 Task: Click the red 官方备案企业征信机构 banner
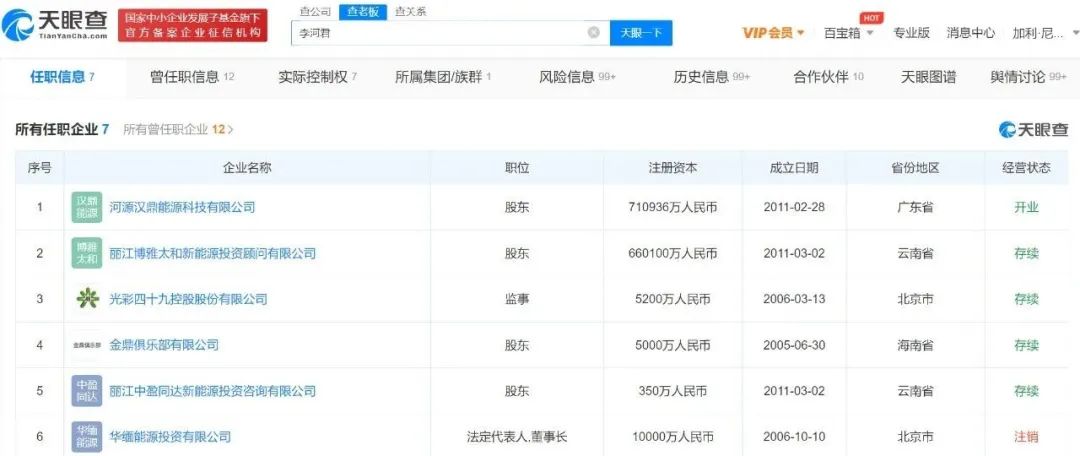click(x=192, y=25)
